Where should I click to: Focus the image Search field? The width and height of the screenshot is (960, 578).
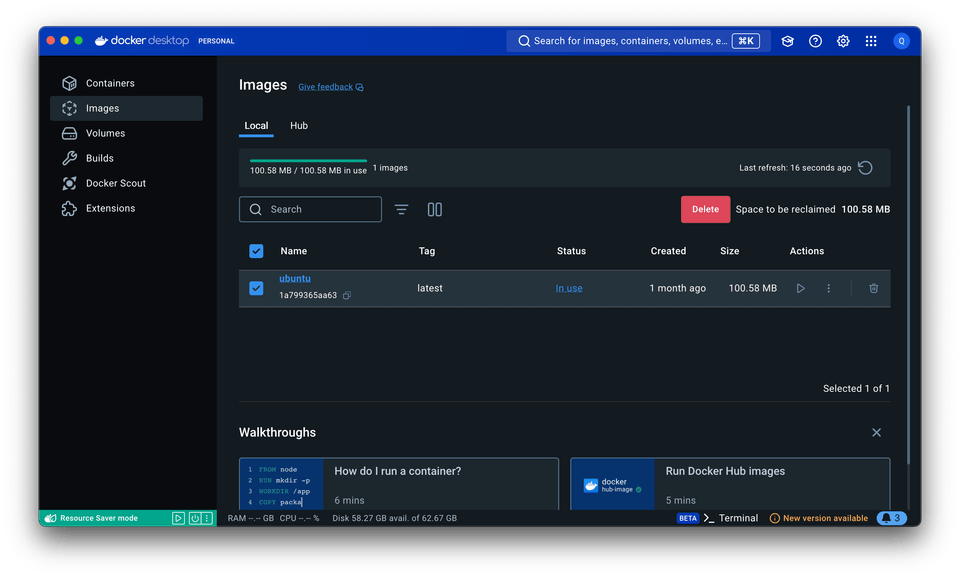310,209
